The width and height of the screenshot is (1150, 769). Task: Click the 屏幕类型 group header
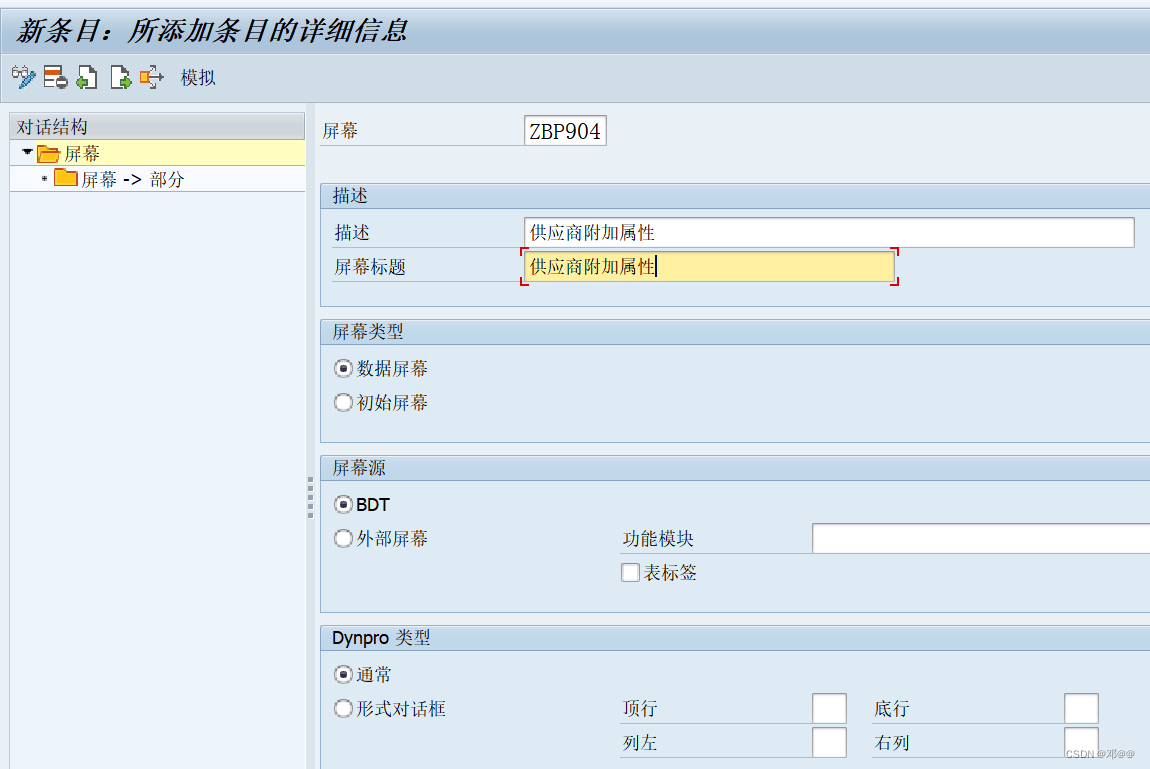[735, 332]
